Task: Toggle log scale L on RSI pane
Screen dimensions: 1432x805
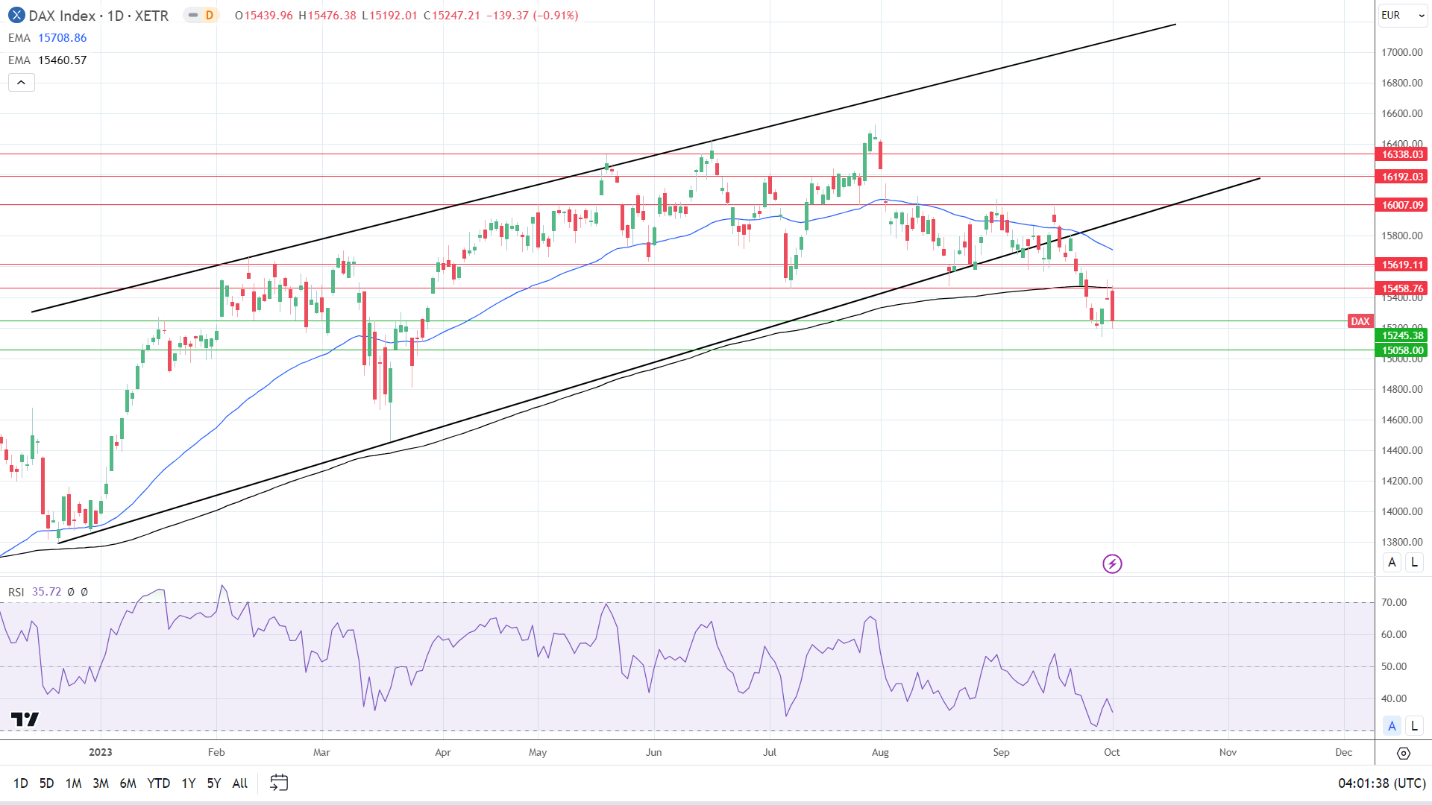Action: [x=1414, y=726]
